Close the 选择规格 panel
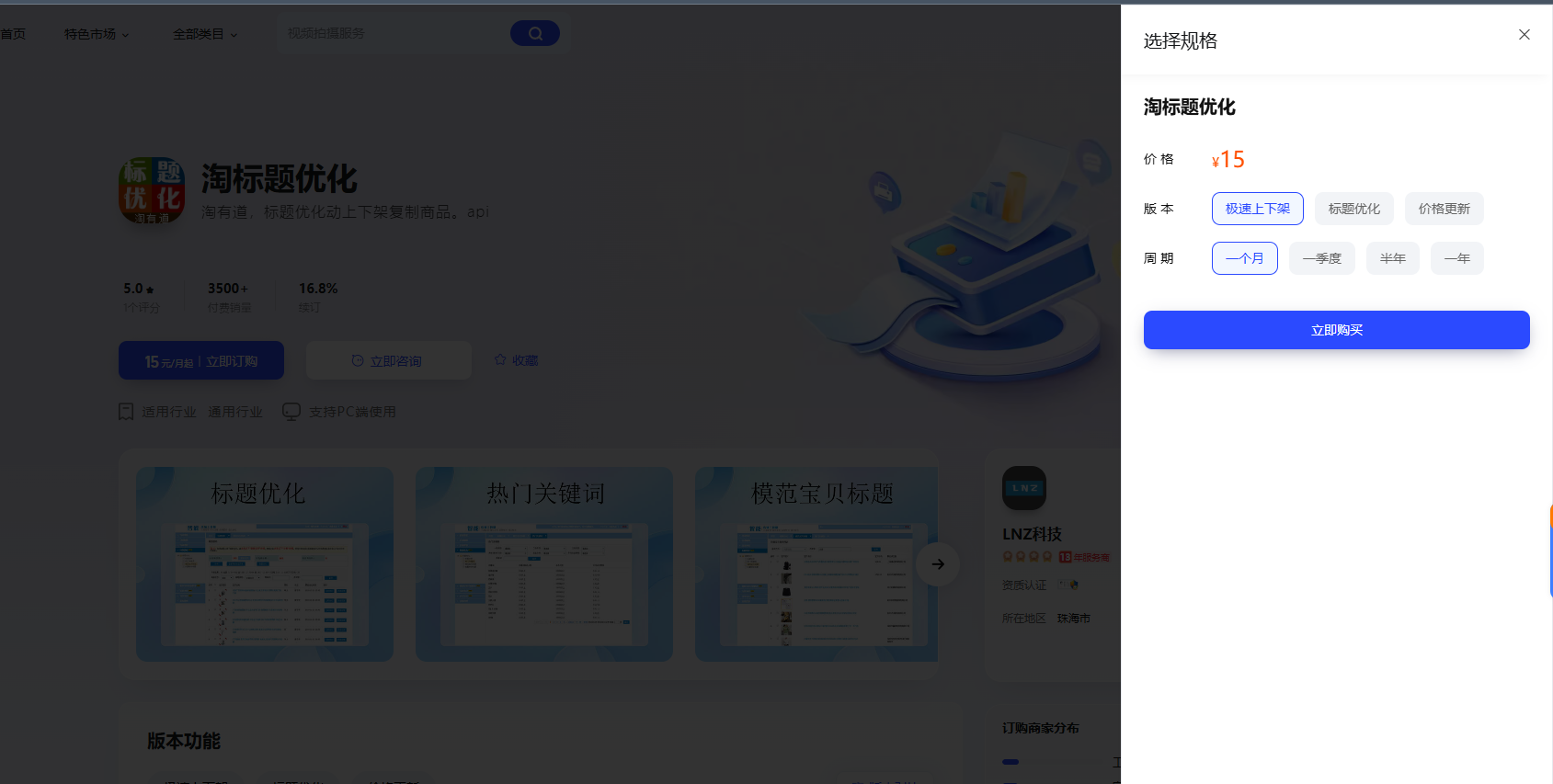This screenshot has width=1553, height=784. [1524, 35]
